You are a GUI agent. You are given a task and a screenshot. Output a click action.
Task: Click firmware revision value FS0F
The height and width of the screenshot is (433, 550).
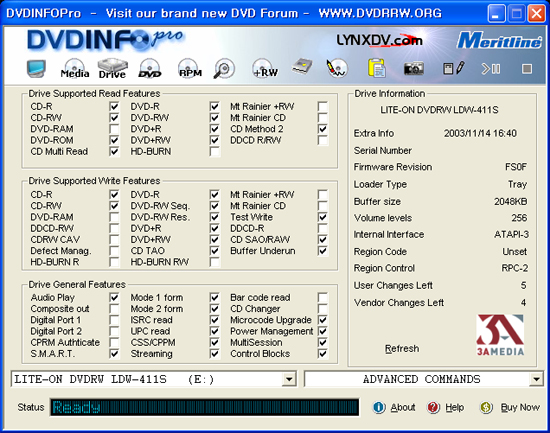[x=516, y=167]
